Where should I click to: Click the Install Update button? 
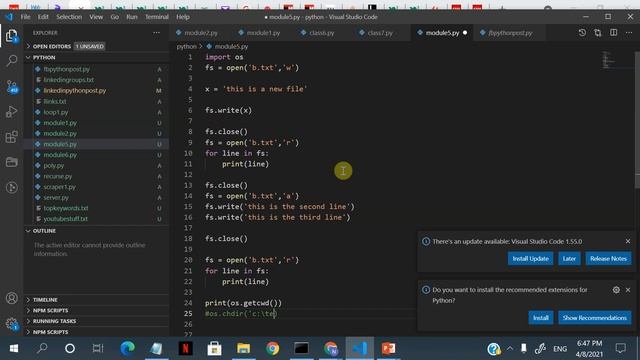click(x=530, y=259)
